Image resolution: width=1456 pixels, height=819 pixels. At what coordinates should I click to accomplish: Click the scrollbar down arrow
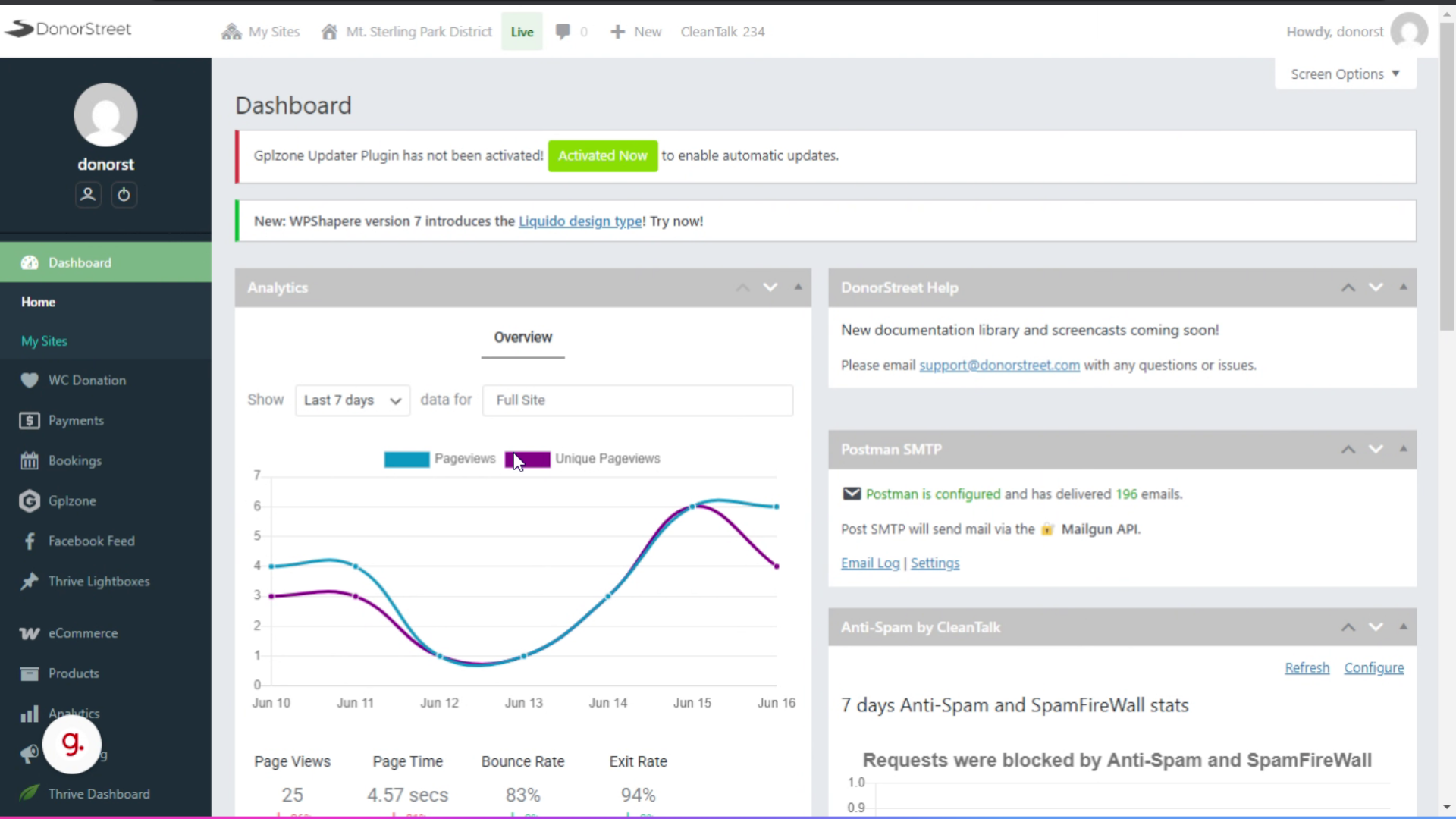click(1447, 808)
